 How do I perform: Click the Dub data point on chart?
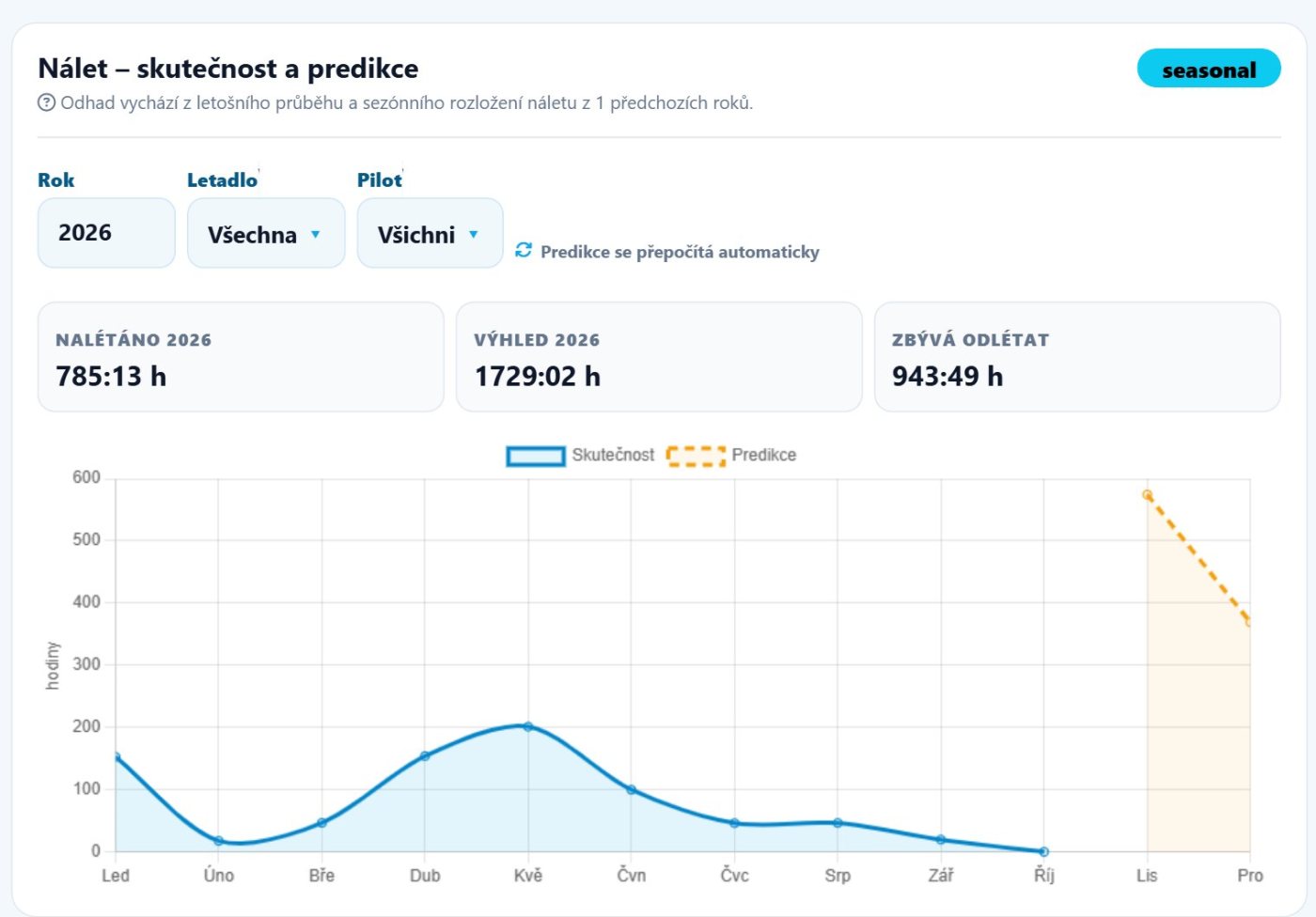(425, 755)
